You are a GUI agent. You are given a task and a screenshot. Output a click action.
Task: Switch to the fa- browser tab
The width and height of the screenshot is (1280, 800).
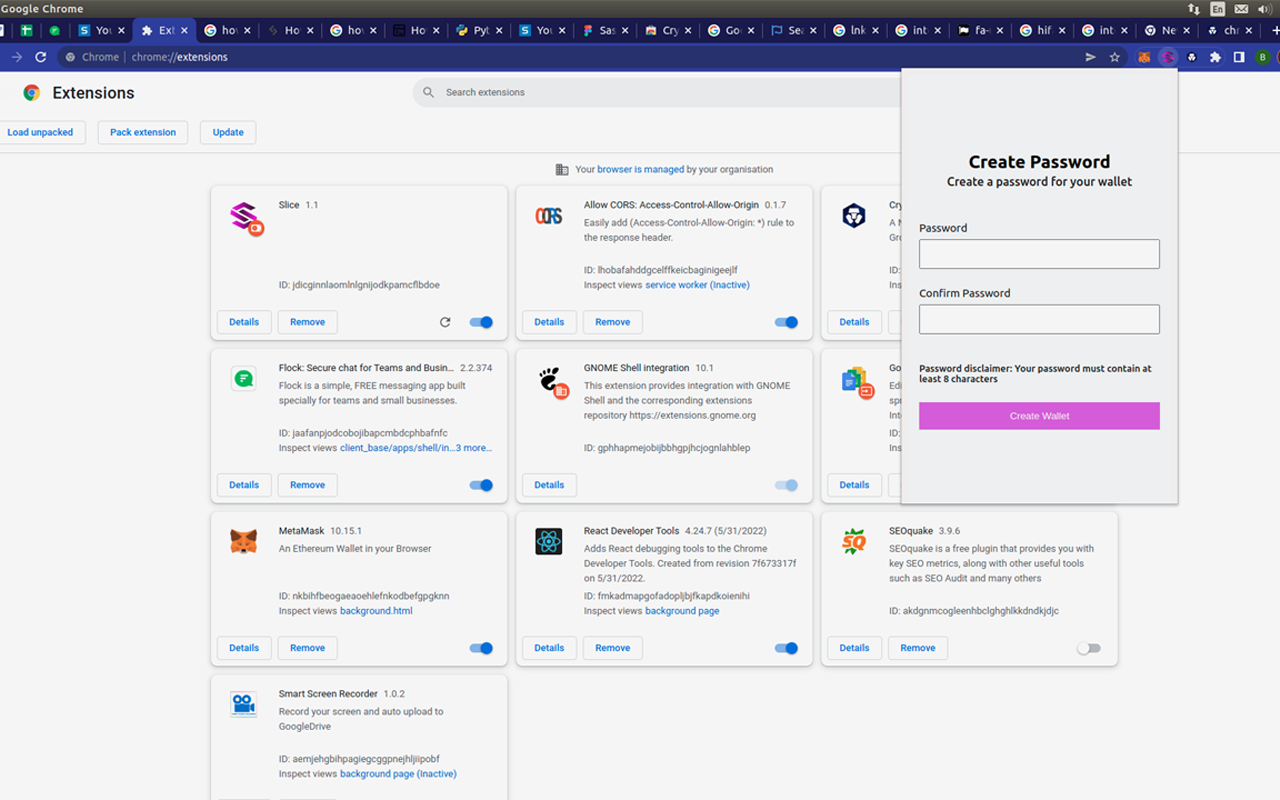point(982,30)
